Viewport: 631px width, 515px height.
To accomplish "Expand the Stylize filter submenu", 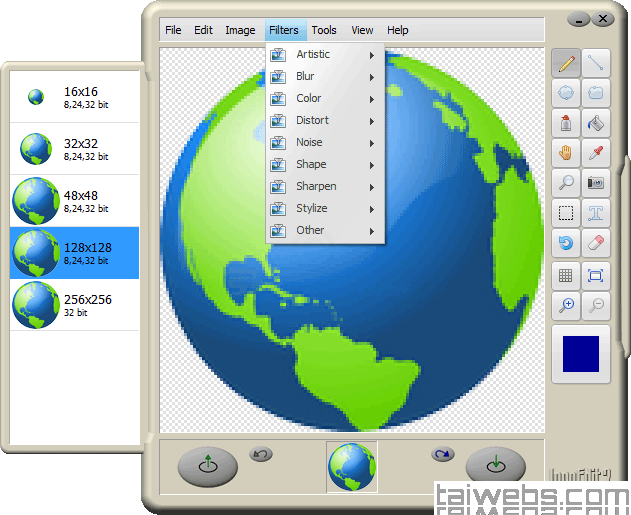I will point(325,208).
